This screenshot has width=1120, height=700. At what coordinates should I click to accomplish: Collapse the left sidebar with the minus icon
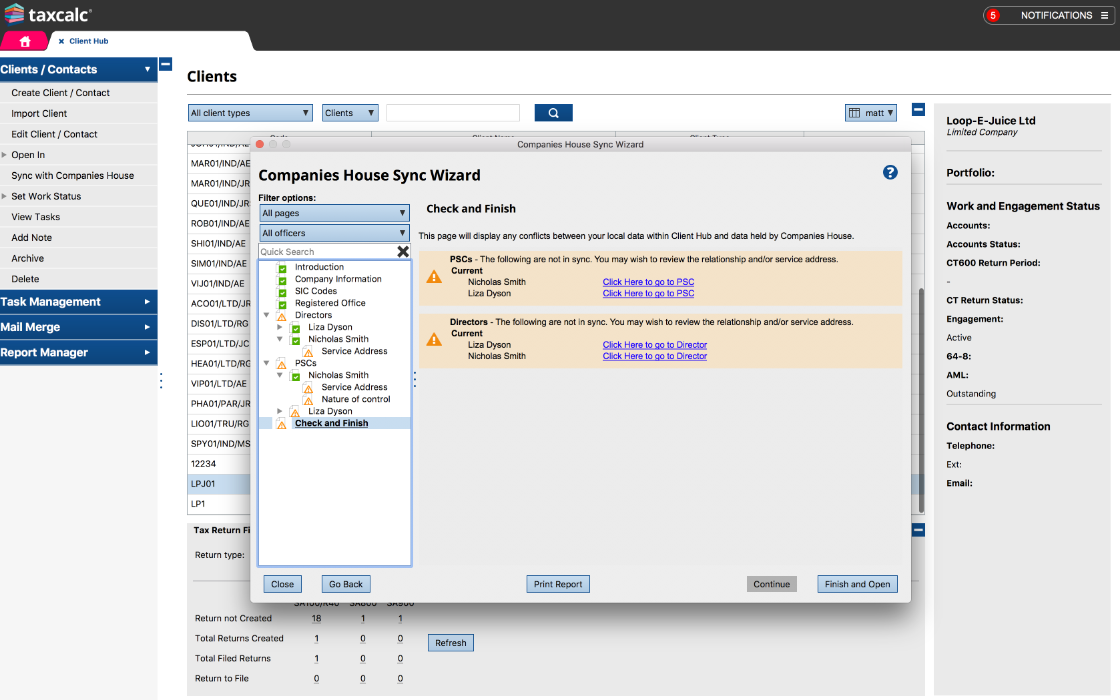(165, 64)
